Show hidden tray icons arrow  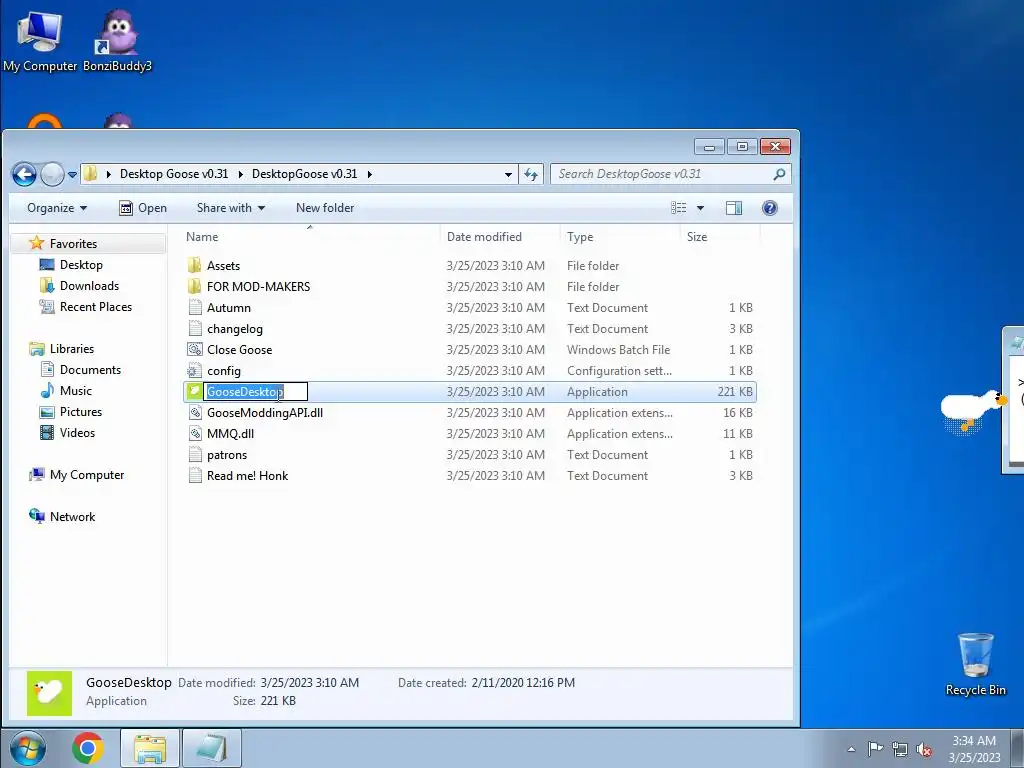coord(851,749)
